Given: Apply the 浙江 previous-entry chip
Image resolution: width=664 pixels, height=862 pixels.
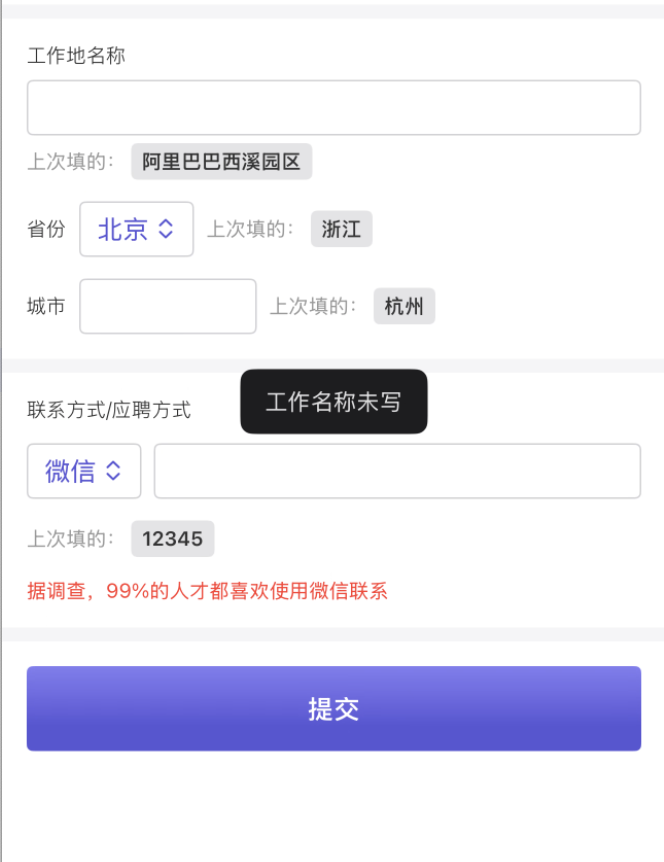Looking at the screenshot, I should pos(341,229).
